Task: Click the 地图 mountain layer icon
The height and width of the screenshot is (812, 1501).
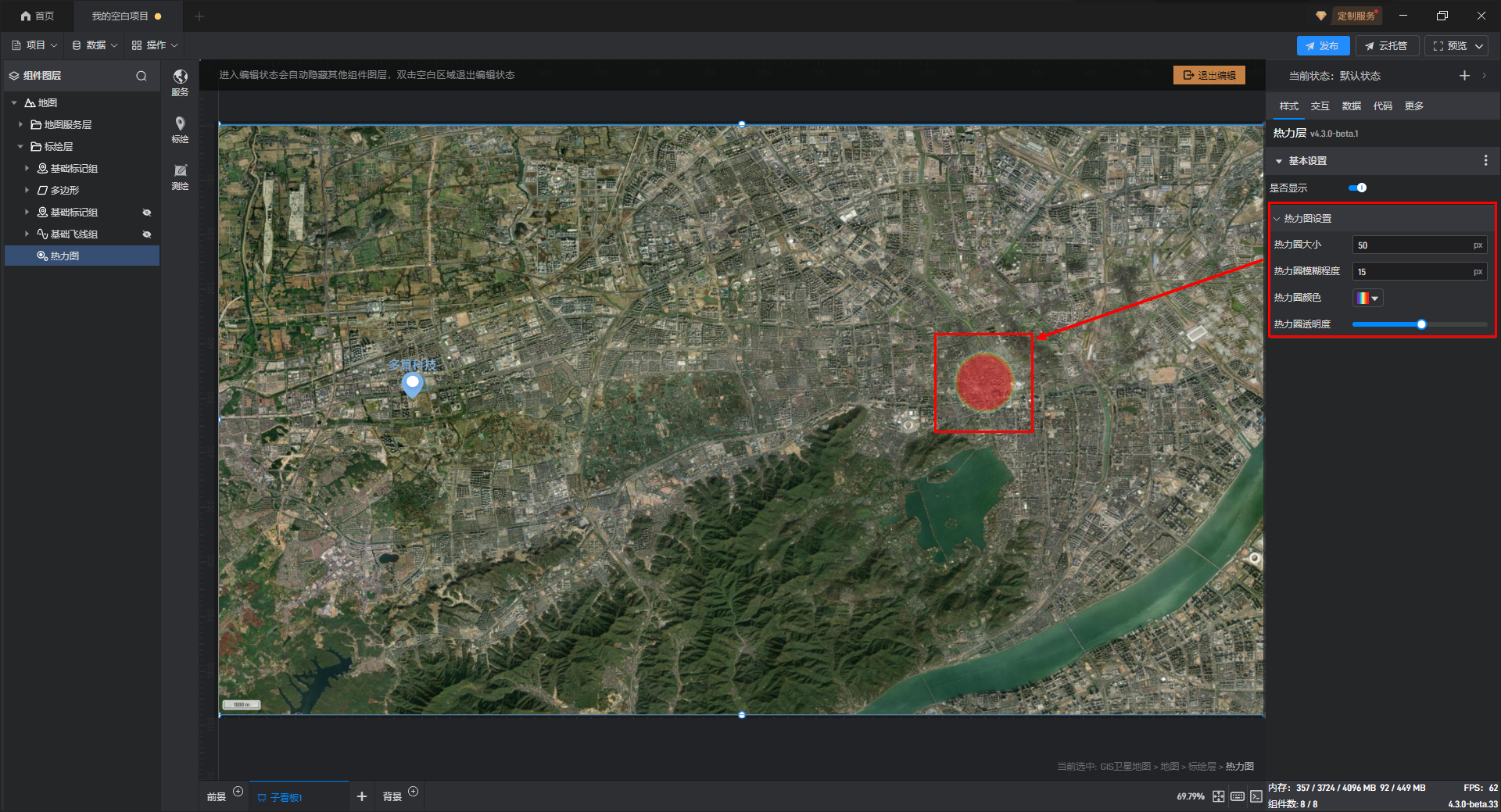Action: pos(30,102)
